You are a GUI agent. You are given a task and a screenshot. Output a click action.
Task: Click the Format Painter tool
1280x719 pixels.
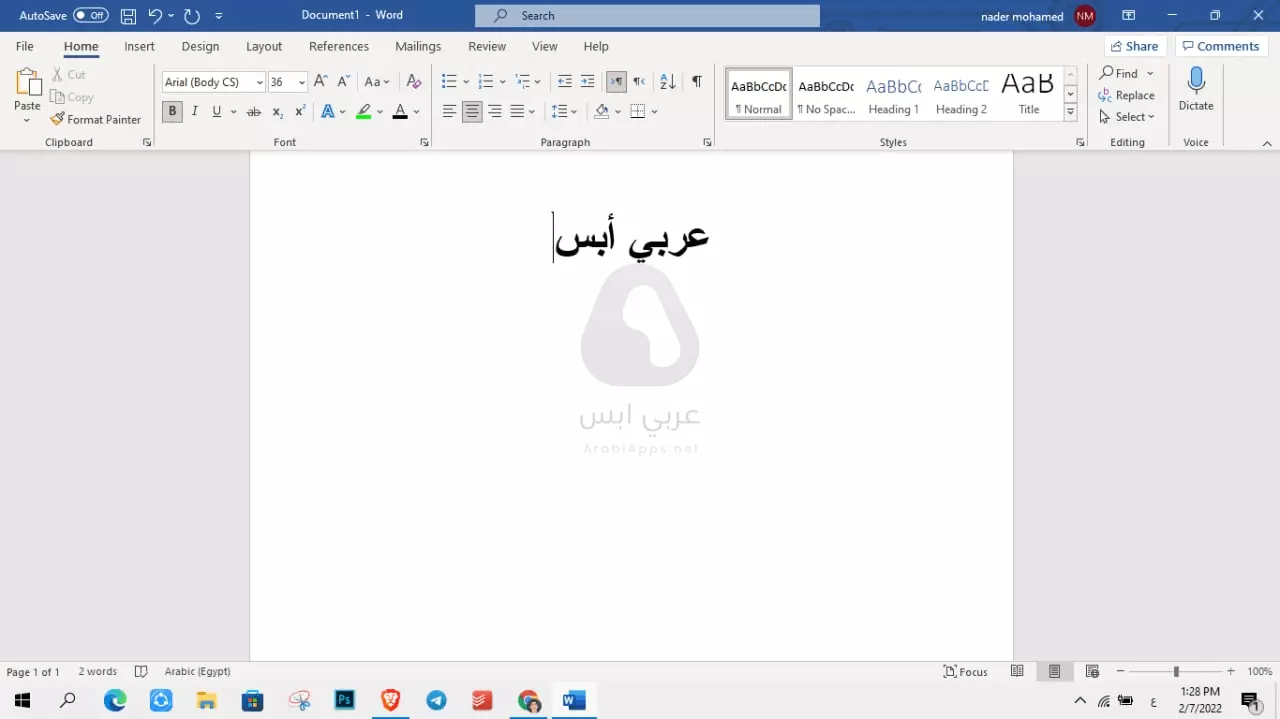point(96,119)
